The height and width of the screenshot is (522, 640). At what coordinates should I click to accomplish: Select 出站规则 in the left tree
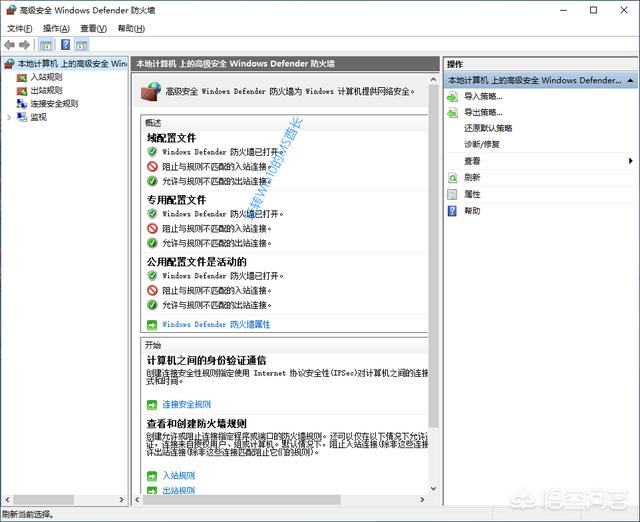point(45,90)
